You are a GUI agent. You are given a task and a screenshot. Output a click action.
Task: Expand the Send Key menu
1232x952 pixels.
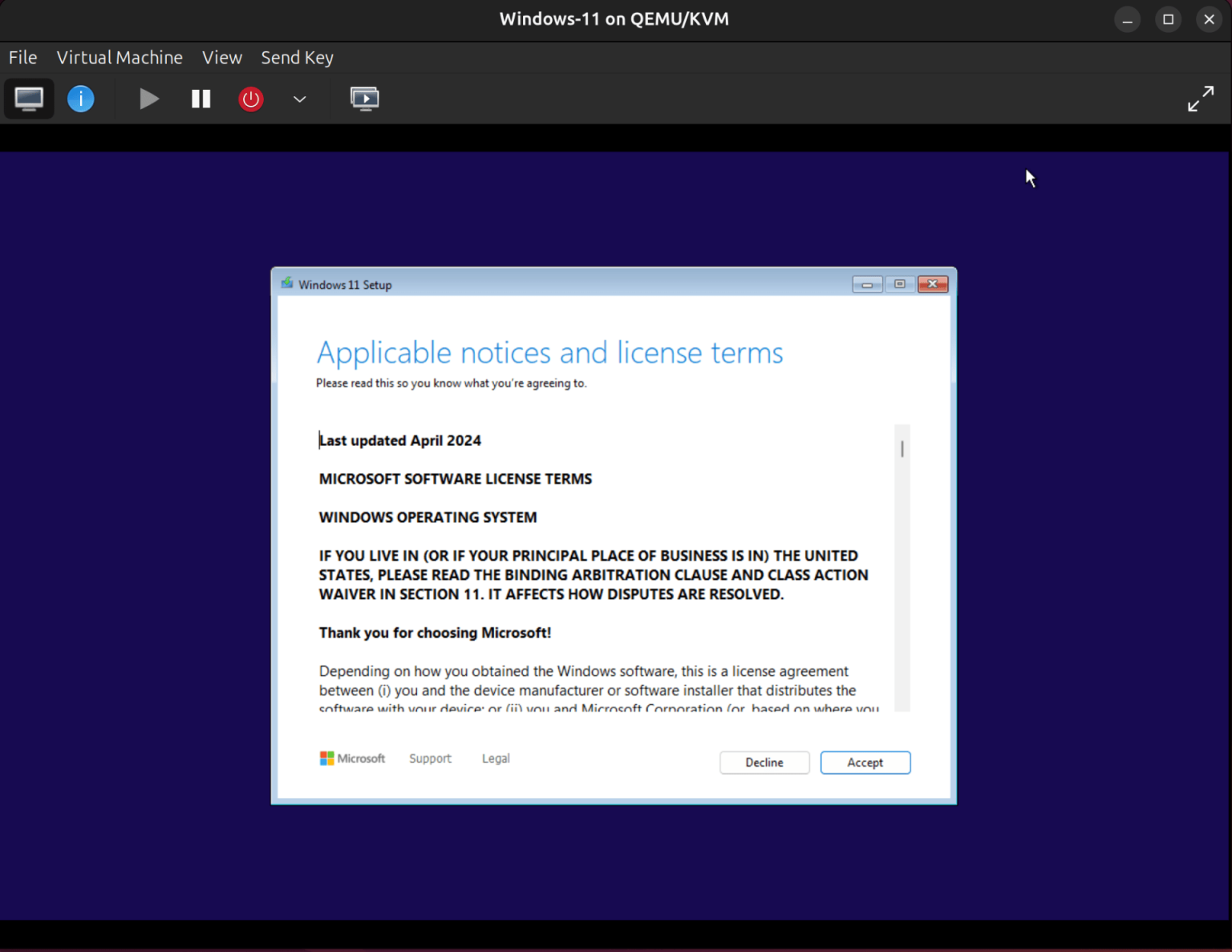[297, 57]
